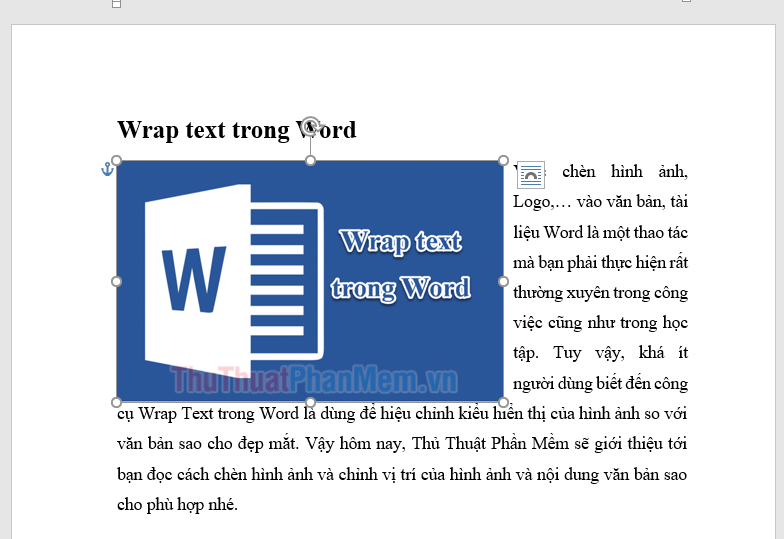The image size is (784, 539).
Task: Click the right-middle resize handle of the image
Action: (x=504, y=282)
